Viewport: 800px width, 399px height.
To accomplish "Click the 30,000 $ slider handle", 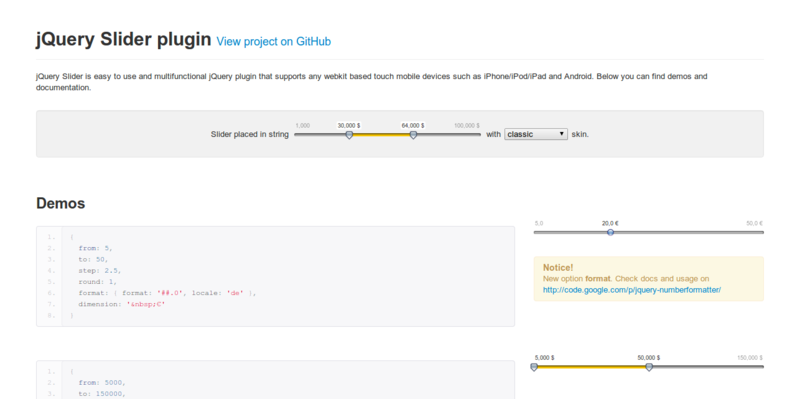I will coord(349,135).
